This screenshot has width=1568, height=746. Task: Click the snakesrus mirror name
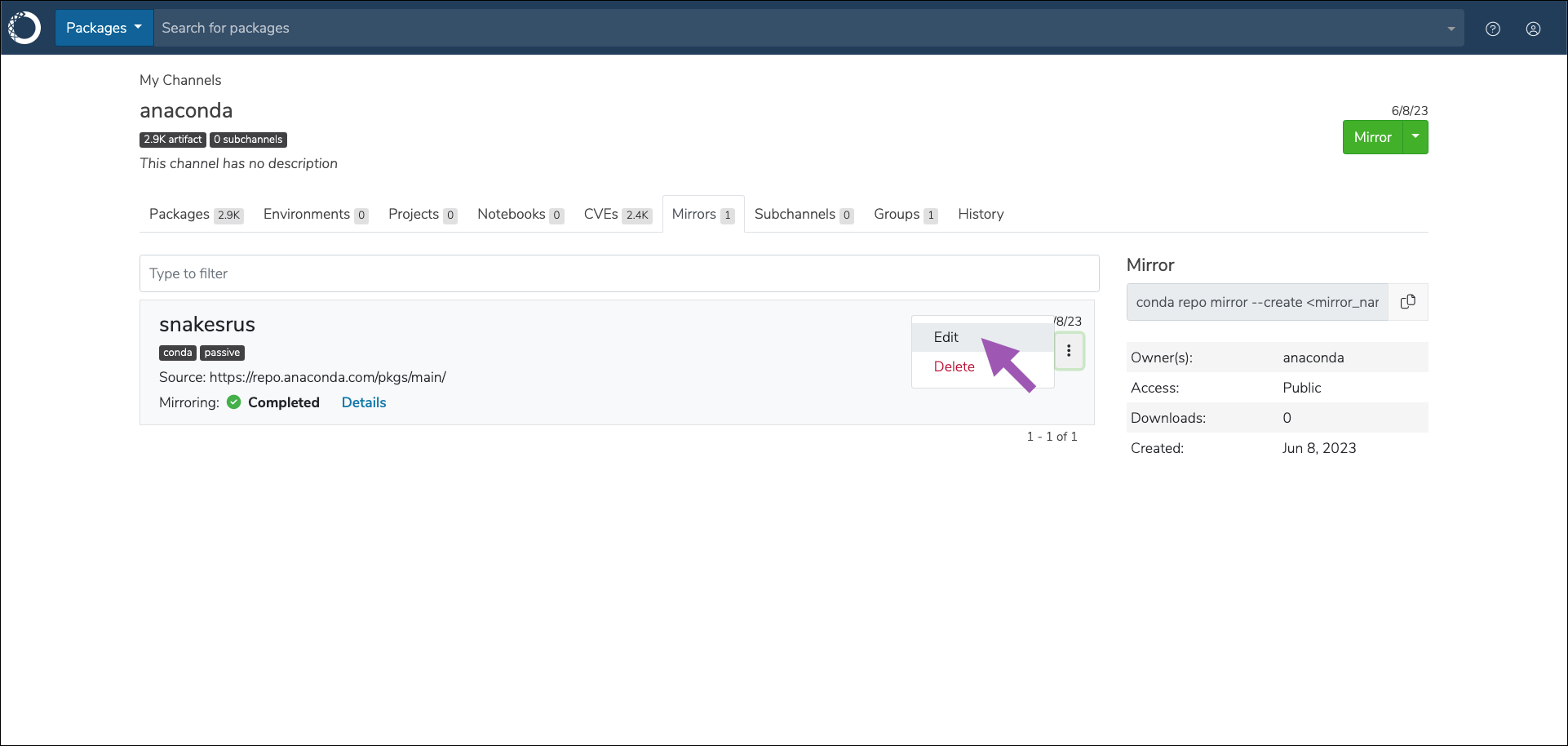point(207,324)
